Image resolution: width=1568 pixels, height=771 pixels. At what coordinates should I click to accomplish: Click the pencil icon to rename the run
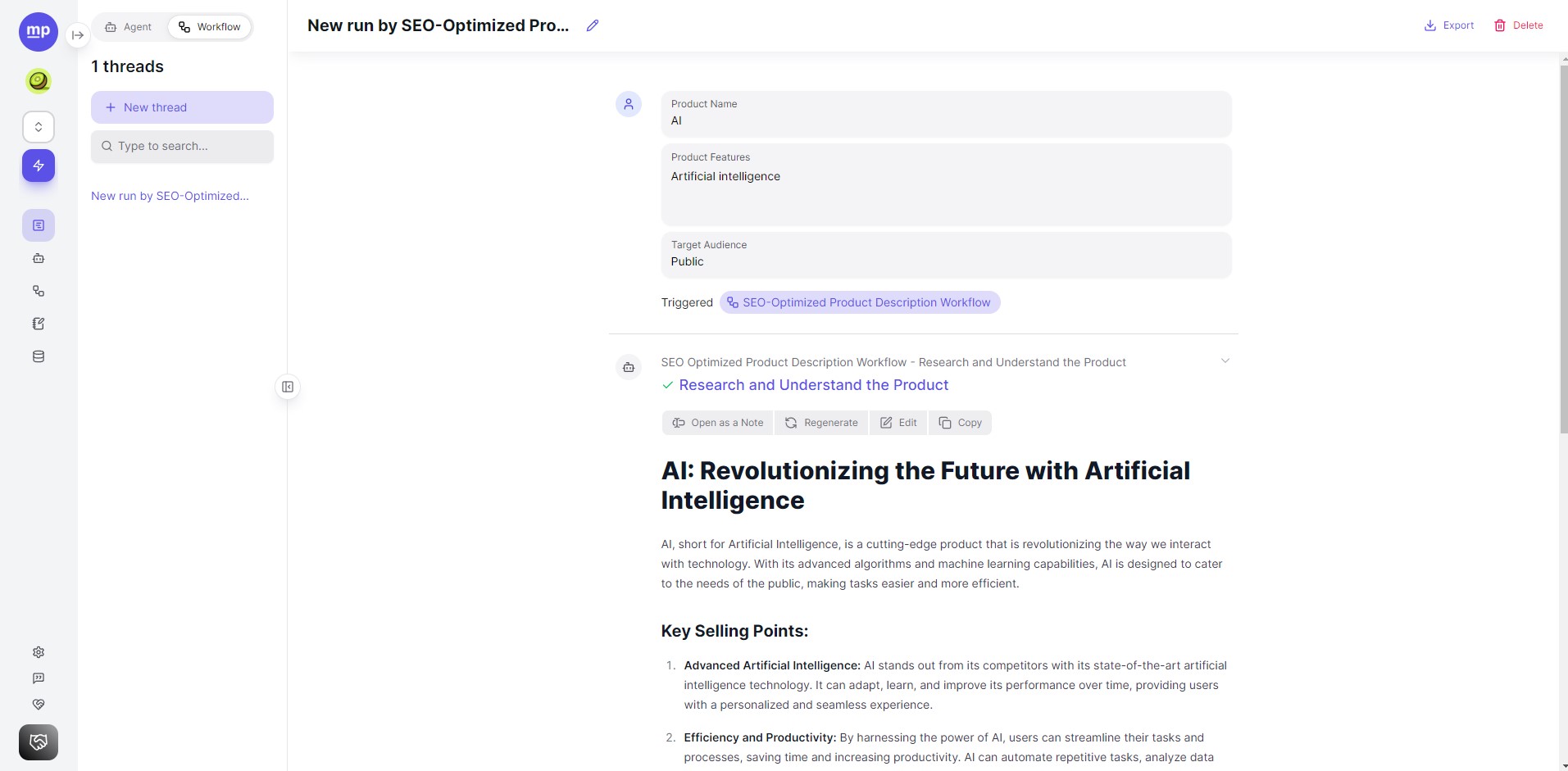click(593, 25)
